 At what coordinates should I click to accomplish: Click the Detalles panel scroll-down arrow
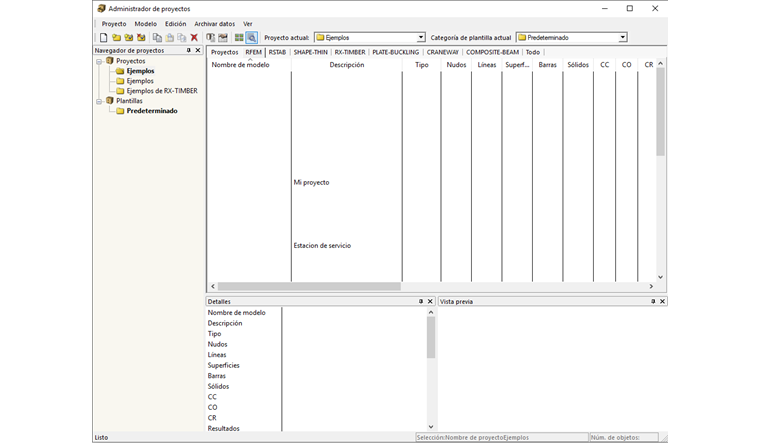click(x=431, y=427)
